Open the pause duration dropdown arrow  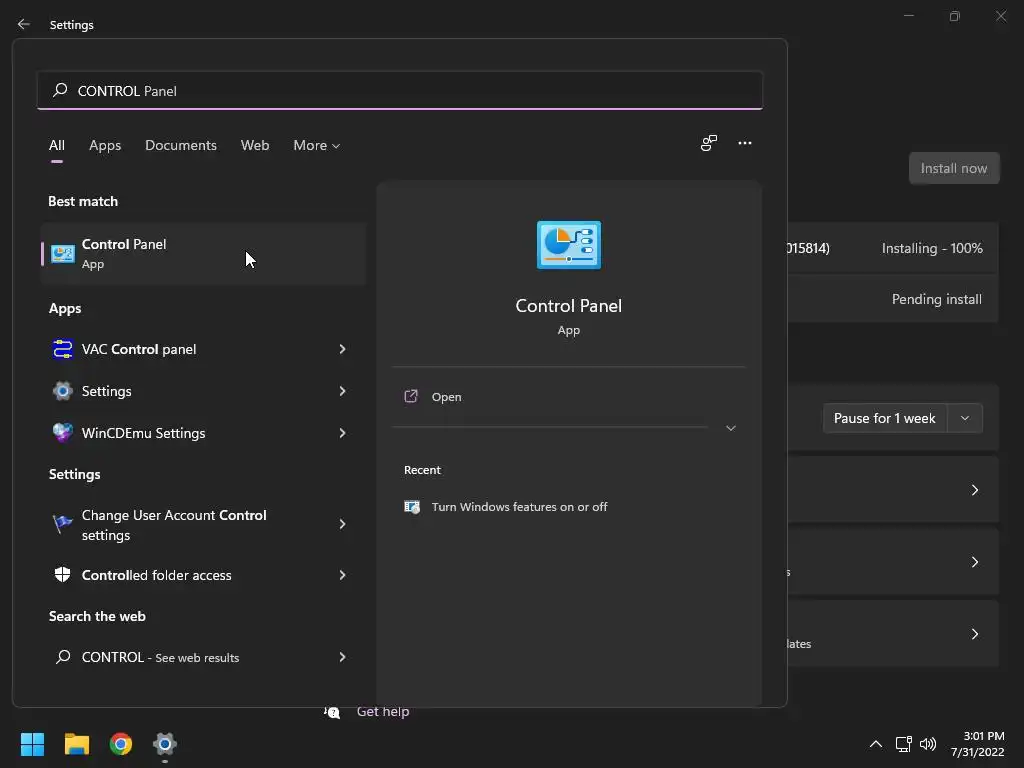coord(965,418)
